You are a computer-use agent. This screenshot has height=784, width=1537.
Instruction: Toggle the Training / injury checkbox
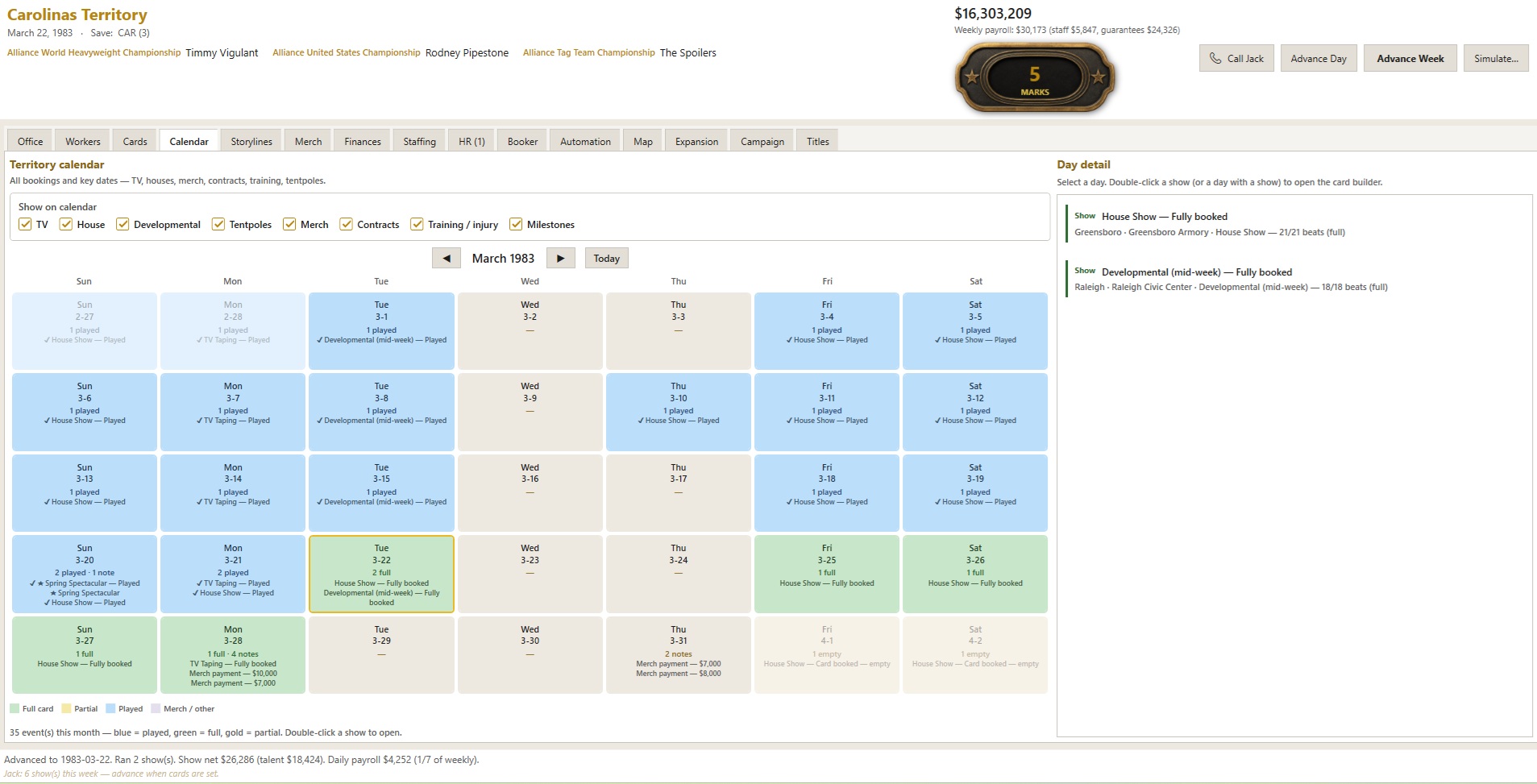(417, 224)
